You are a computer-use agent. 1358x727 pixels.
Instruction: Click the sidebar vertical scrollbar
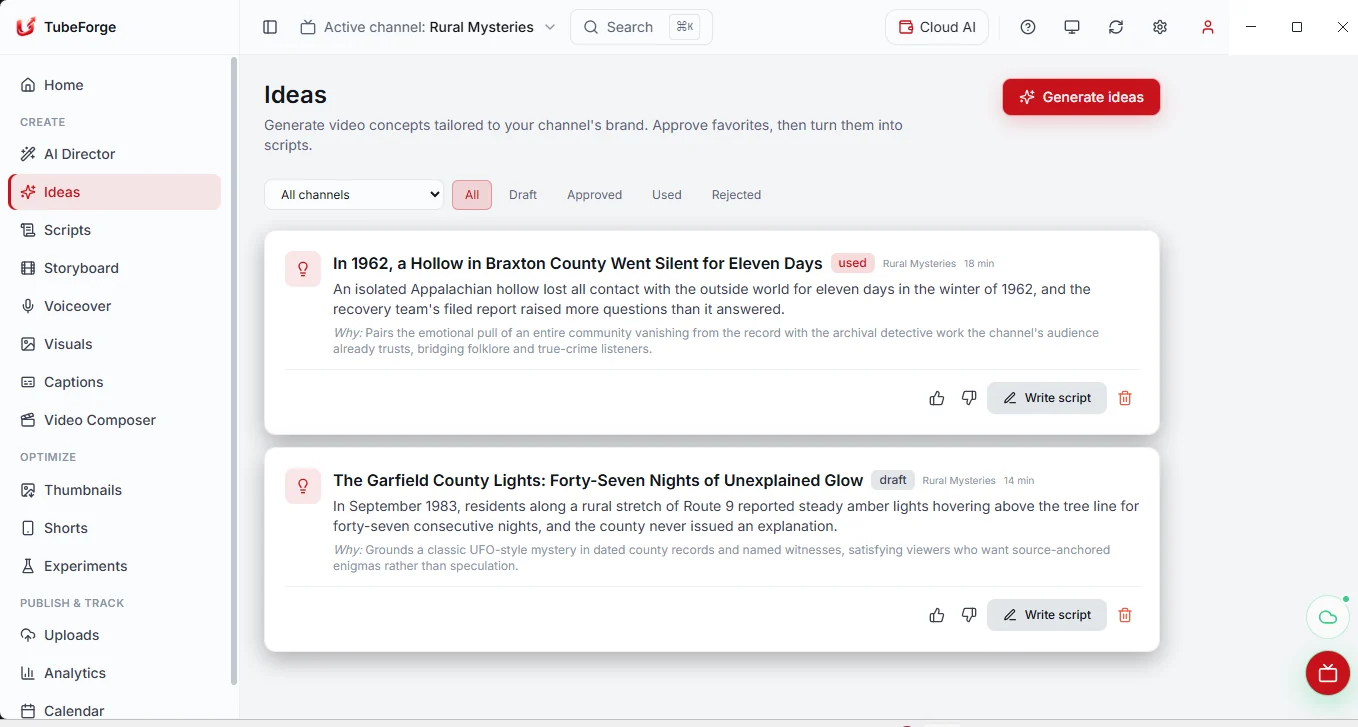[234, 370]
